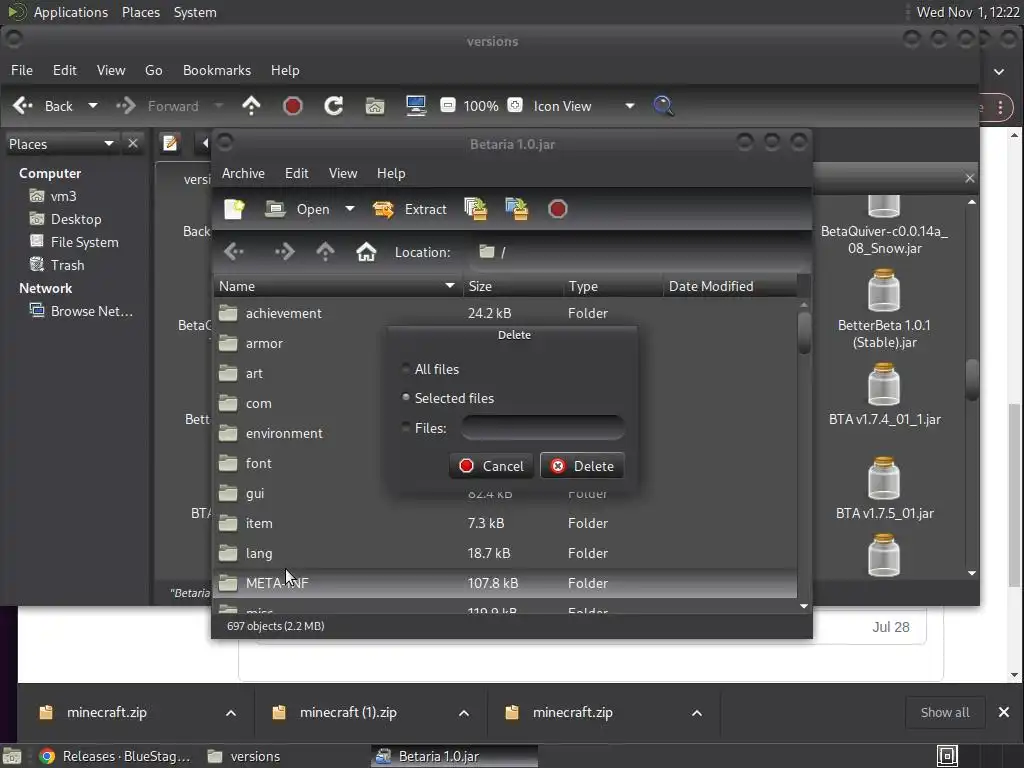Image resolution: width=1024 pixels, height=768 pixels.
Task: Open the archive manager Help menu
Action: (391, 173)
